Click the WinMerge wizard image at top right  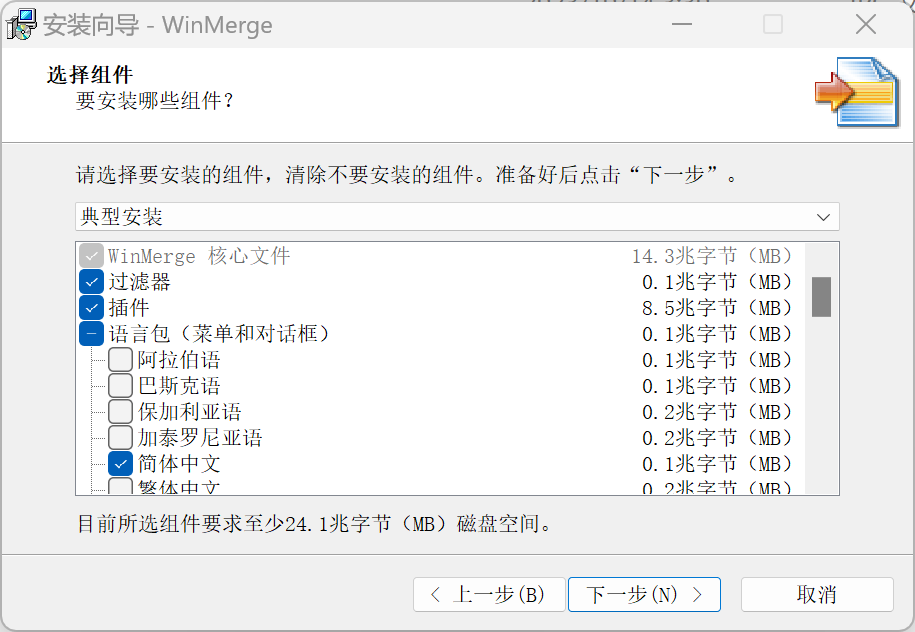[857, 92]
